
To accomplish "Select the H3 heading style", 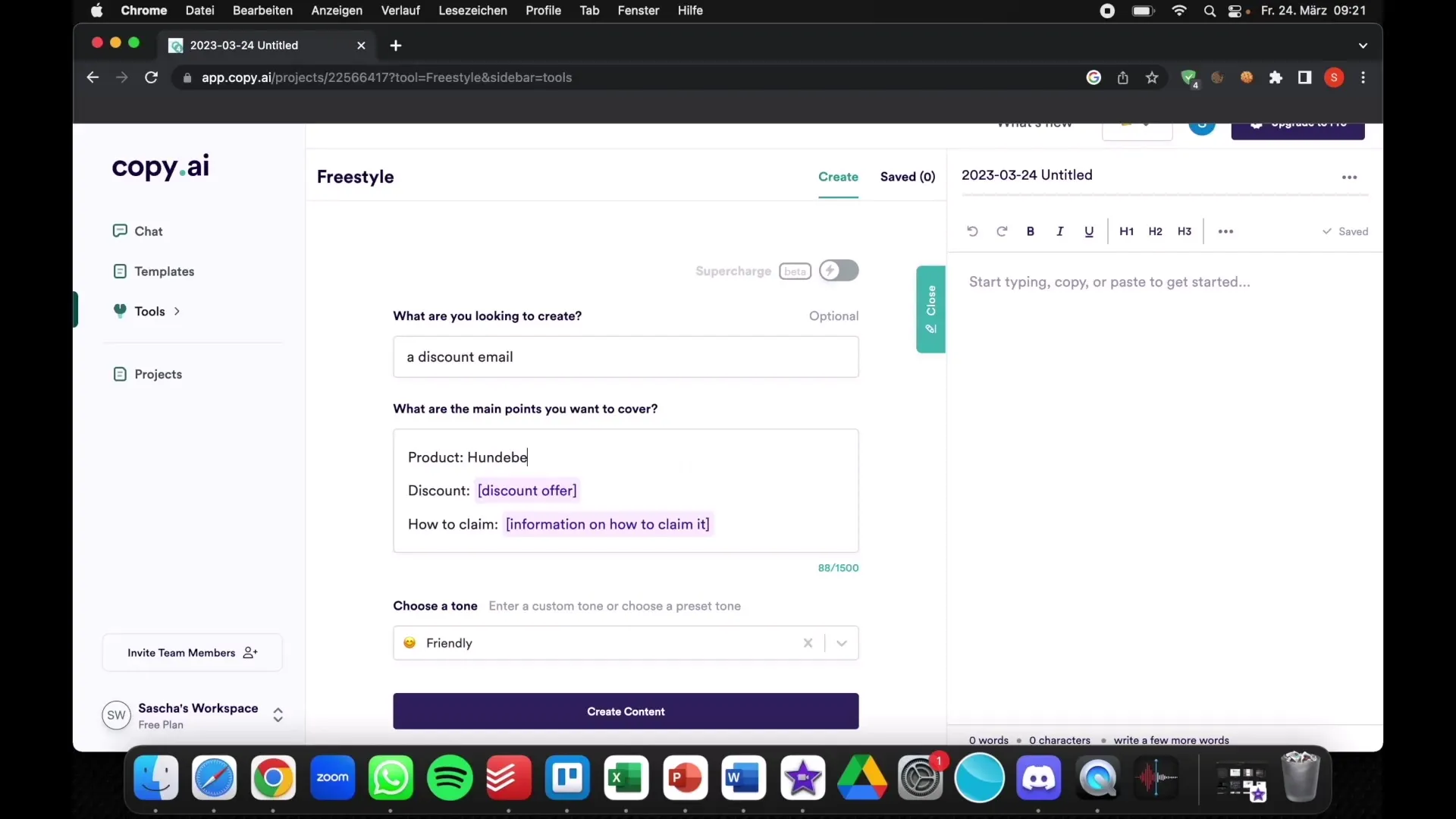I will (1184, 231).
